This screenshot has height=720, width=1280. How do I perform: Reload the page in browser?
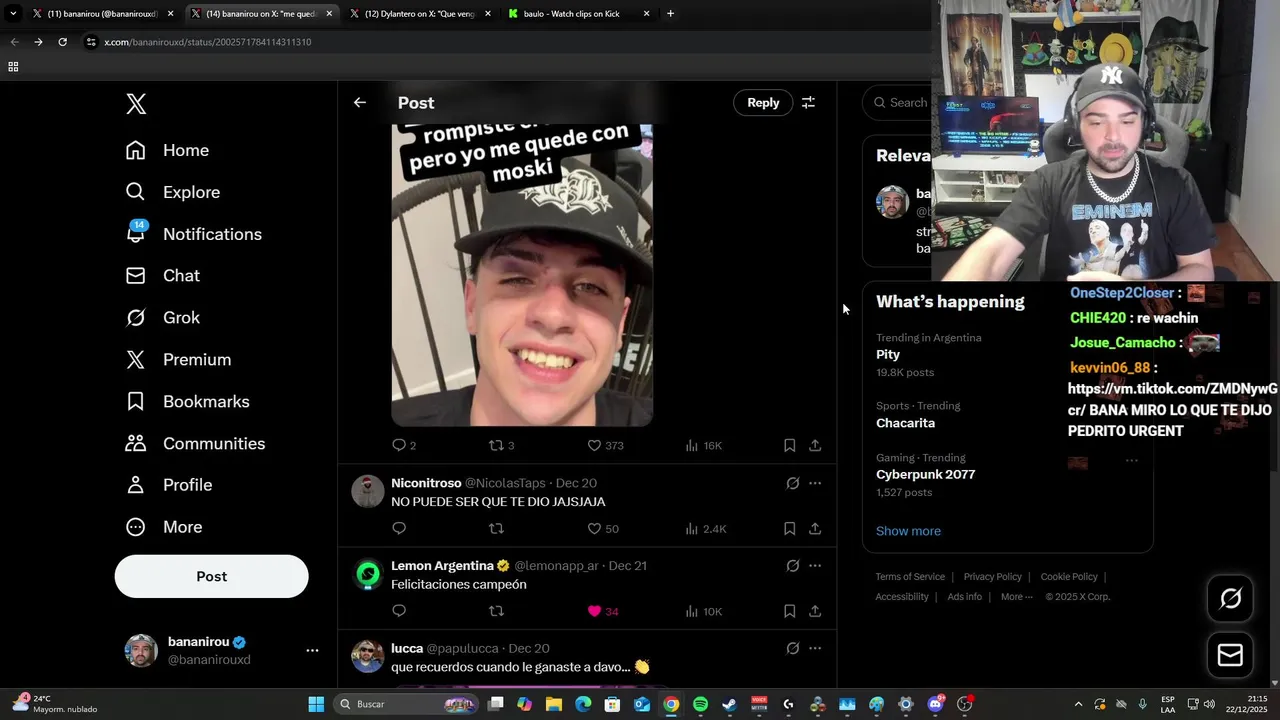pos(62,42)
